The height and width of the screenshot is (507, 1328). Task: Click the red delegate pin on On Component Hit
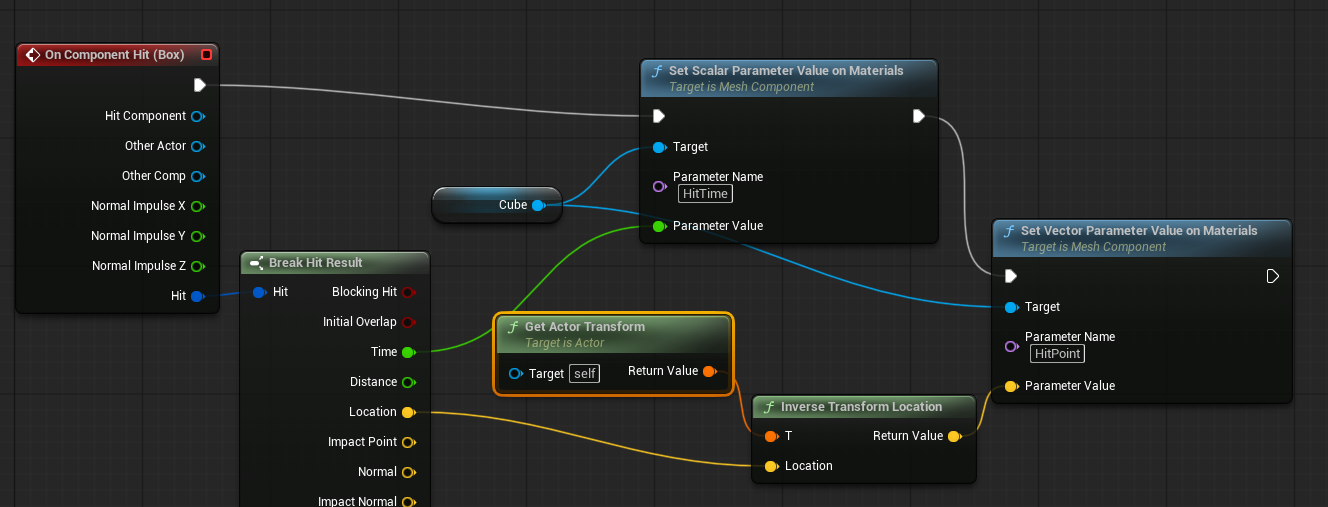pos(206,55)
